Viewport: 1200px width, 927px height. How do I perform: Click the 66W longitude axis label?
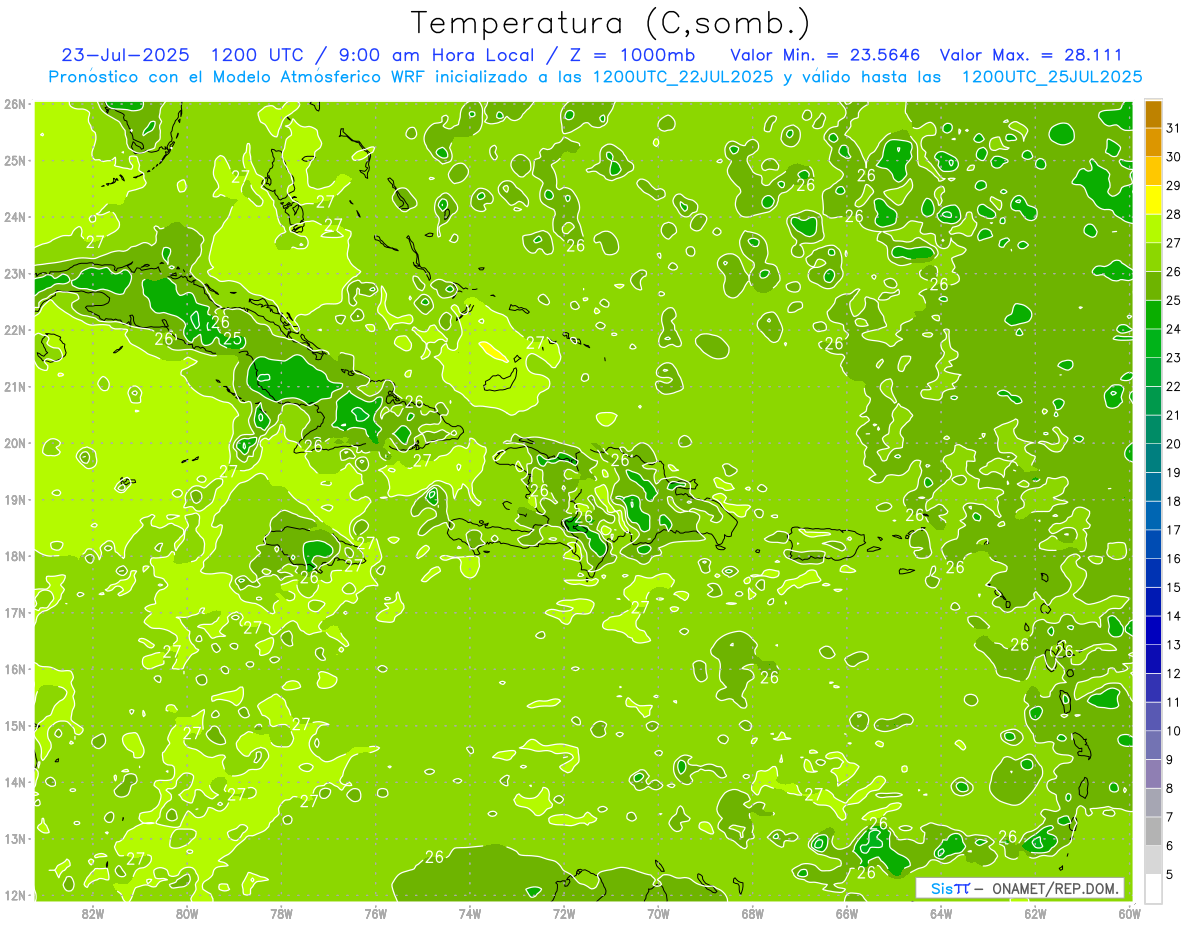(x=847, y=913)
